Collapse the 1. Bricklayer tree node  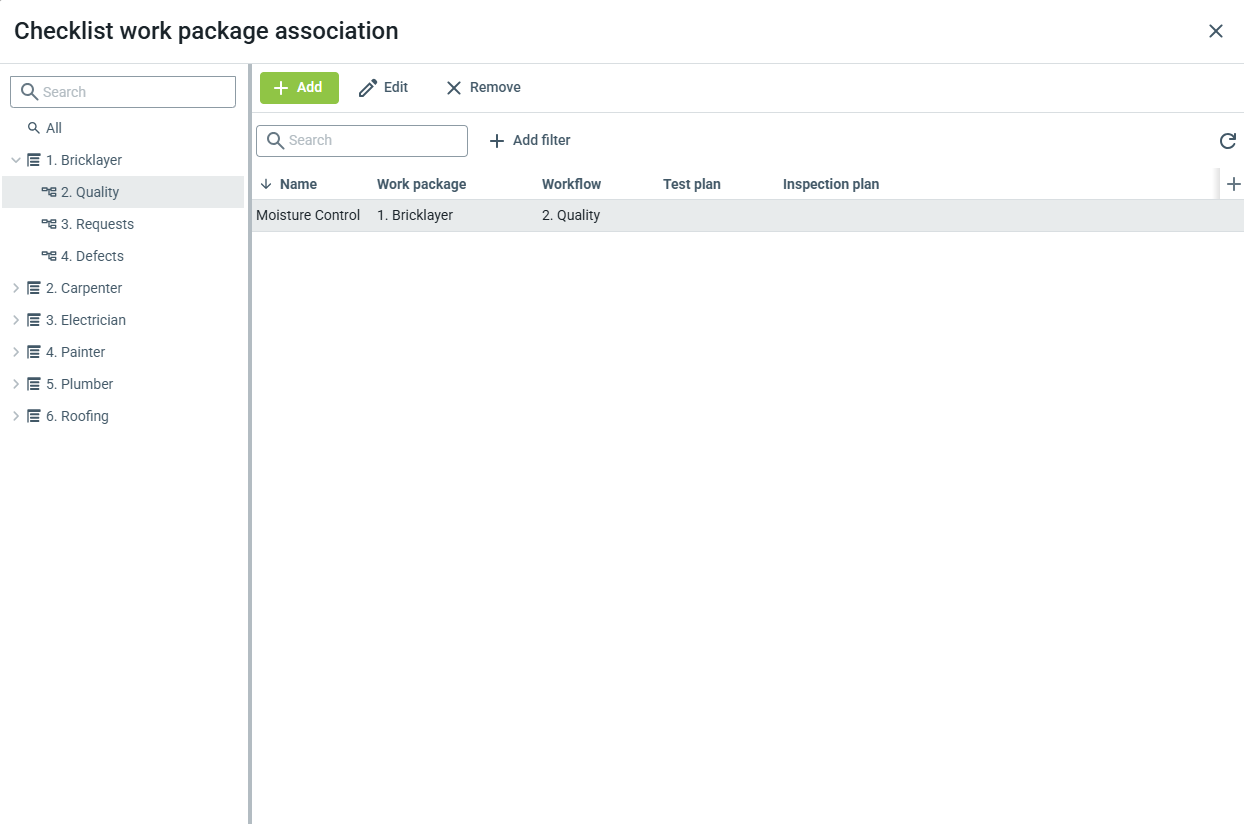(16, 160)
